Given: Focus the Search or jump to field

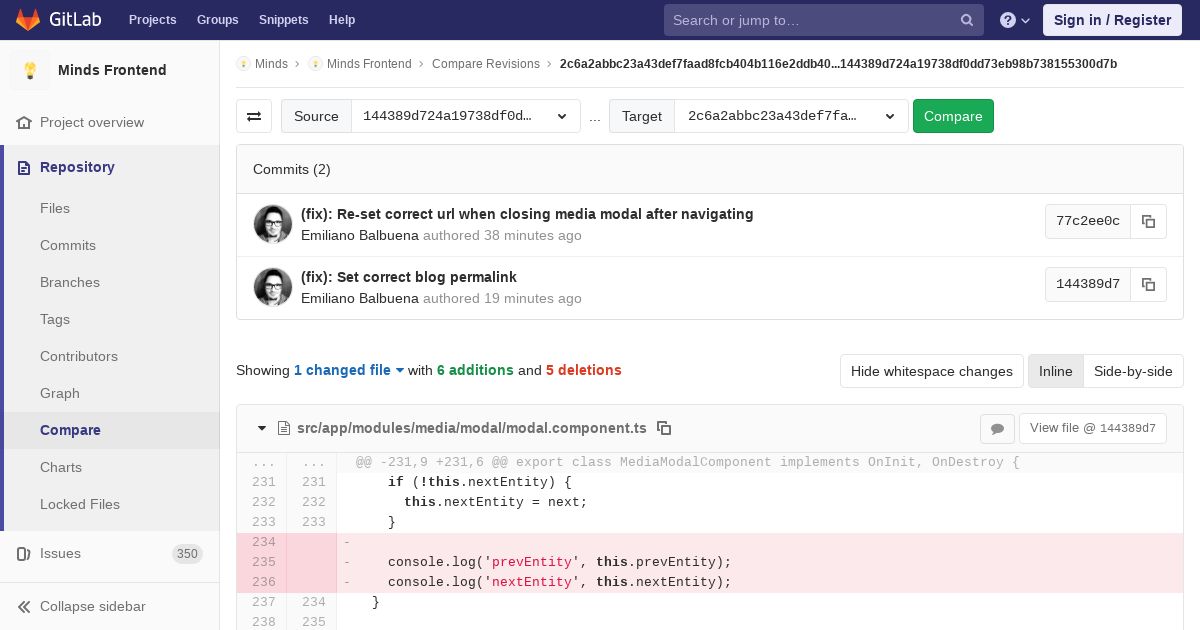Looking at the screenshot, I should tap(812, 20).
